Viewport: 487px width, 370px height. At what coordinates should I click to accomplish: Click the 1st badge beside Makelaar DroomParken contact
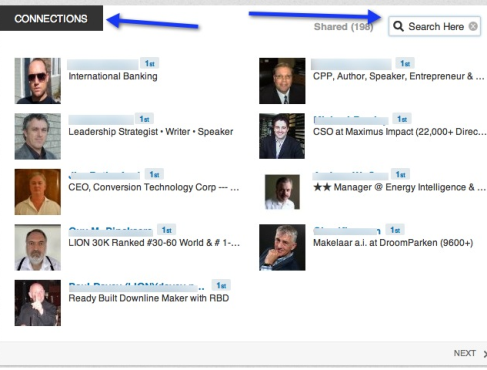click(x=395, y=230)
